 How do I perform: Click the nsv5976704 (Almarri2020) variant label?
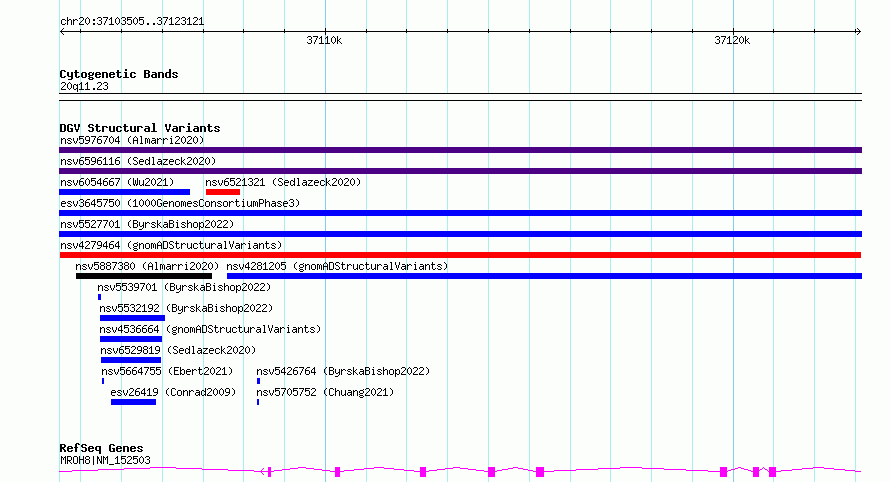tap(132, 140)
